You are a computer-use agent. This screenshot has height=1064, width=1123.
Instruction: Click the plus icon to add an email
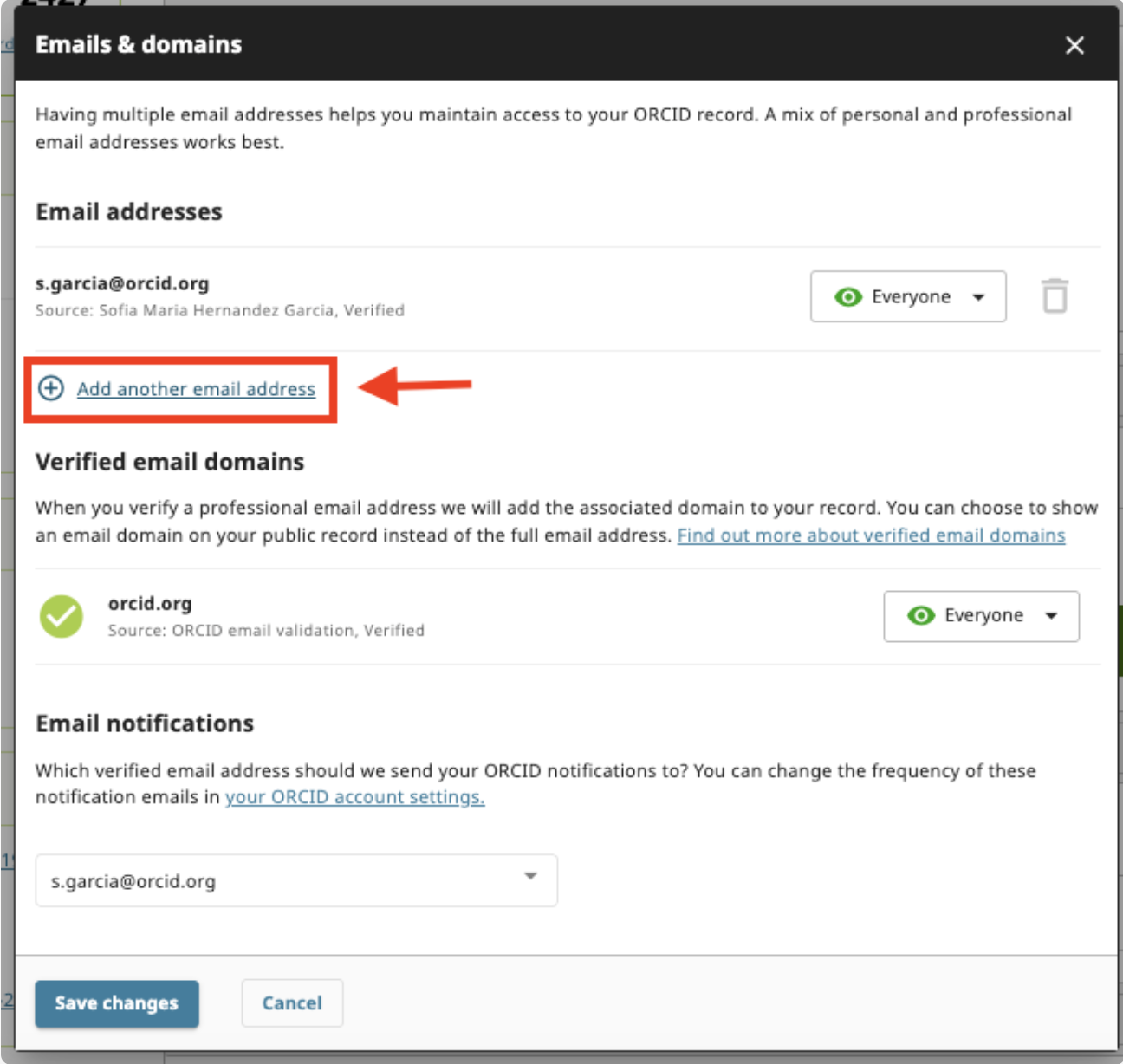(x=51, y=388)
